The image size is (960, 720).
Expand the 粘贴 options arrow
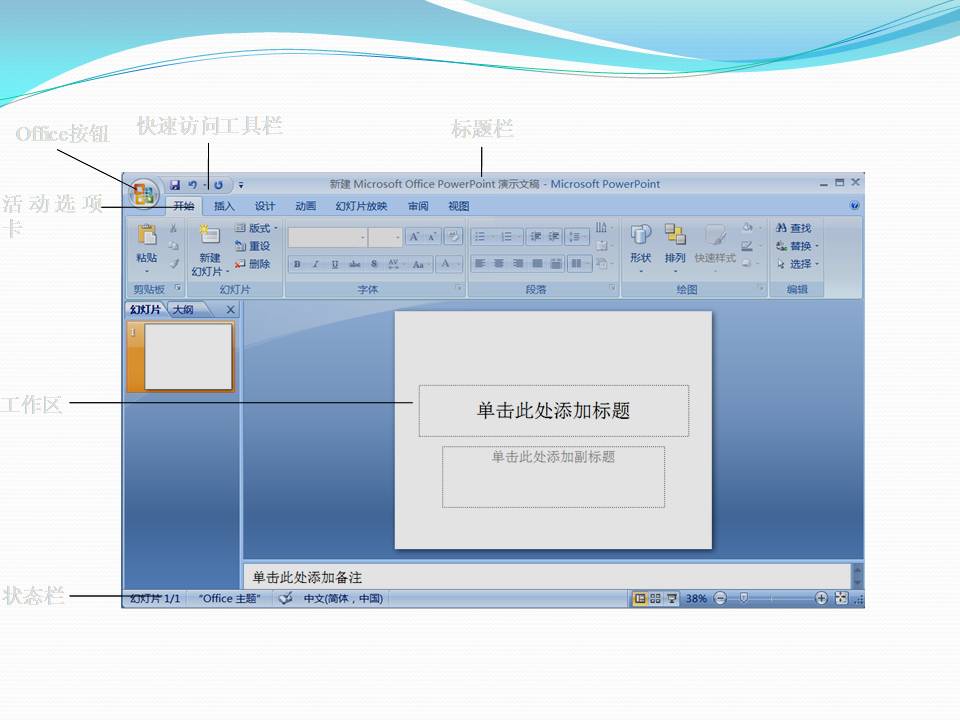point(147,271)
